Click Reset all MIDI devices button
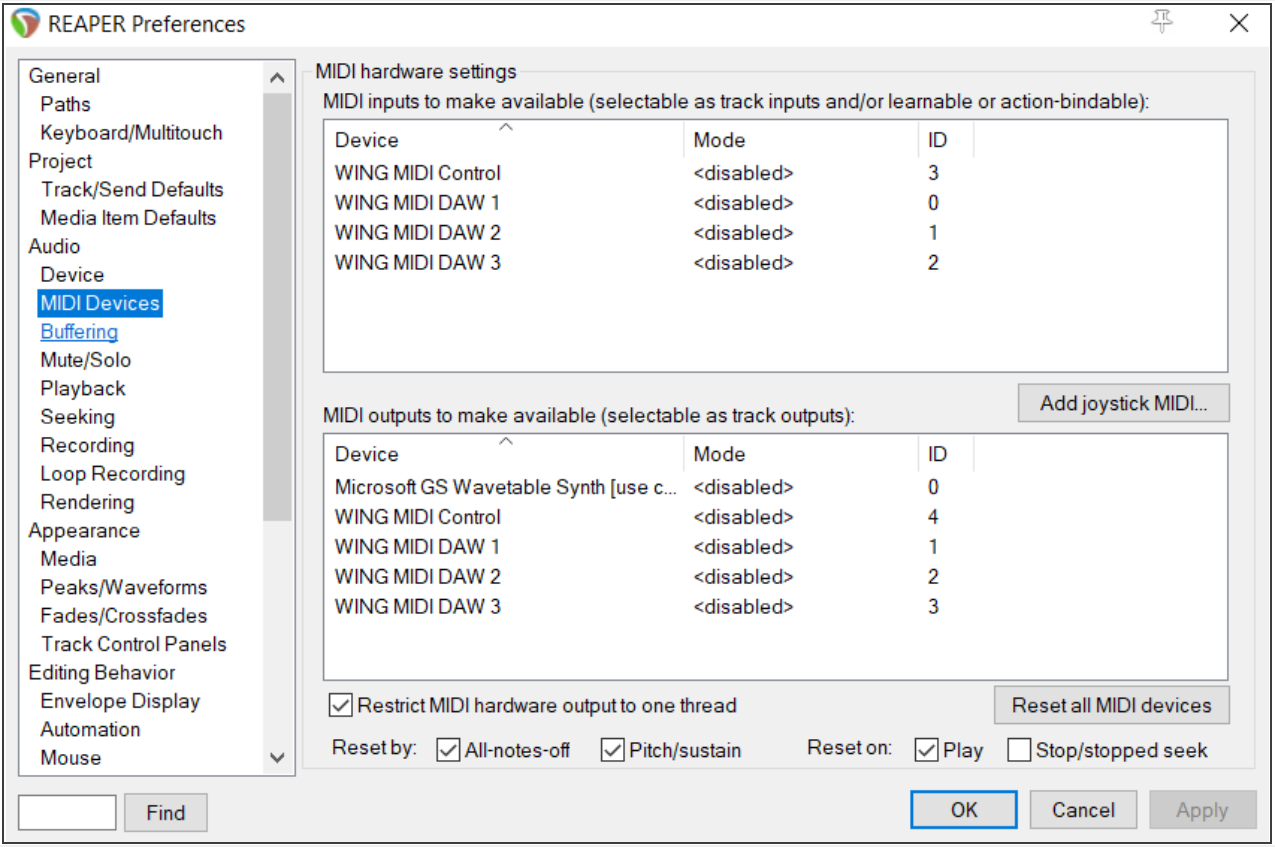Viewport: 1275px width, 847px height. (x=1111, y=705)
